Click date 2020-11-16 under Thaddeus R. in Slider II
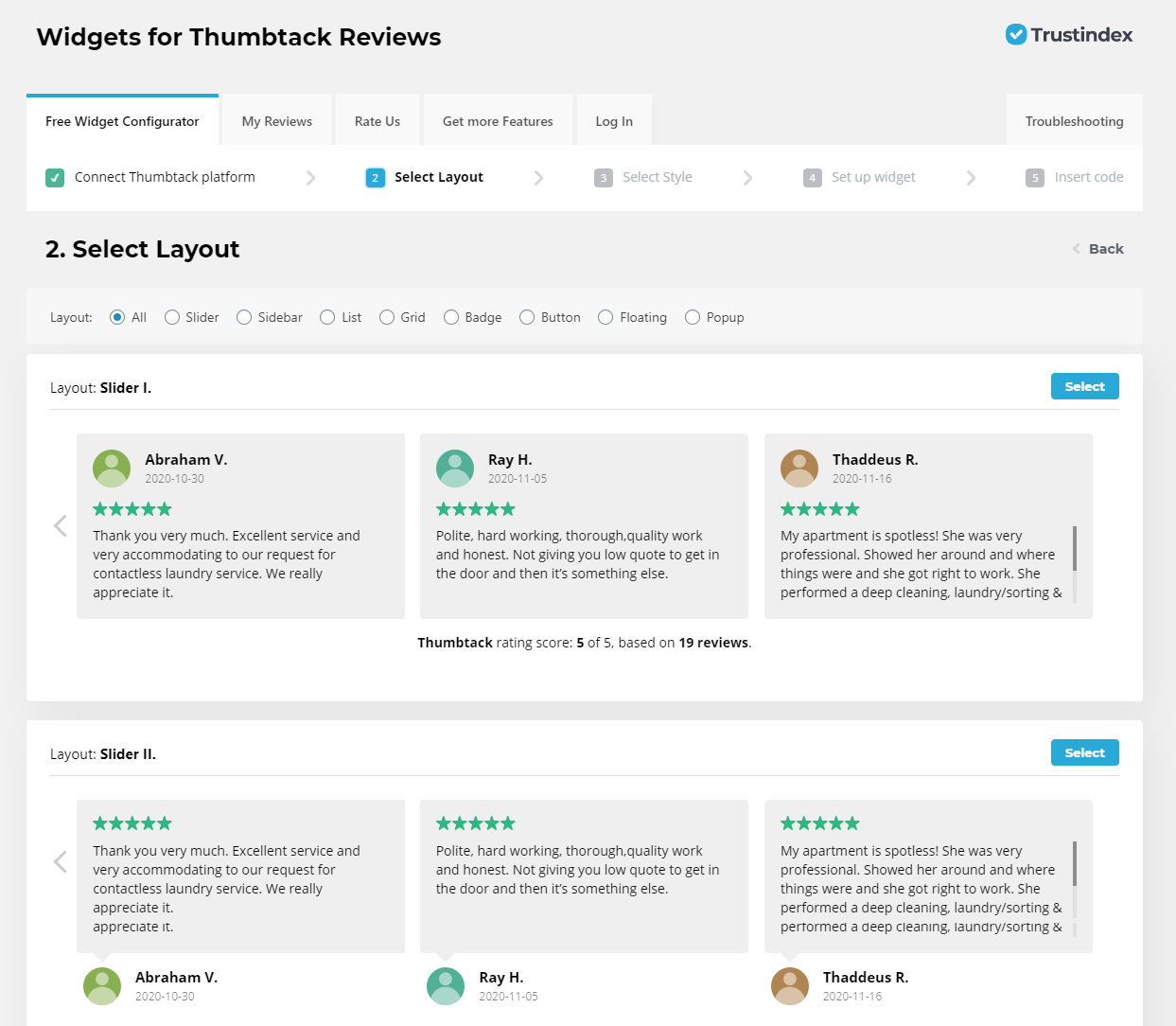The width and height of the screenshot is (1176, 1026). [852, 997]
